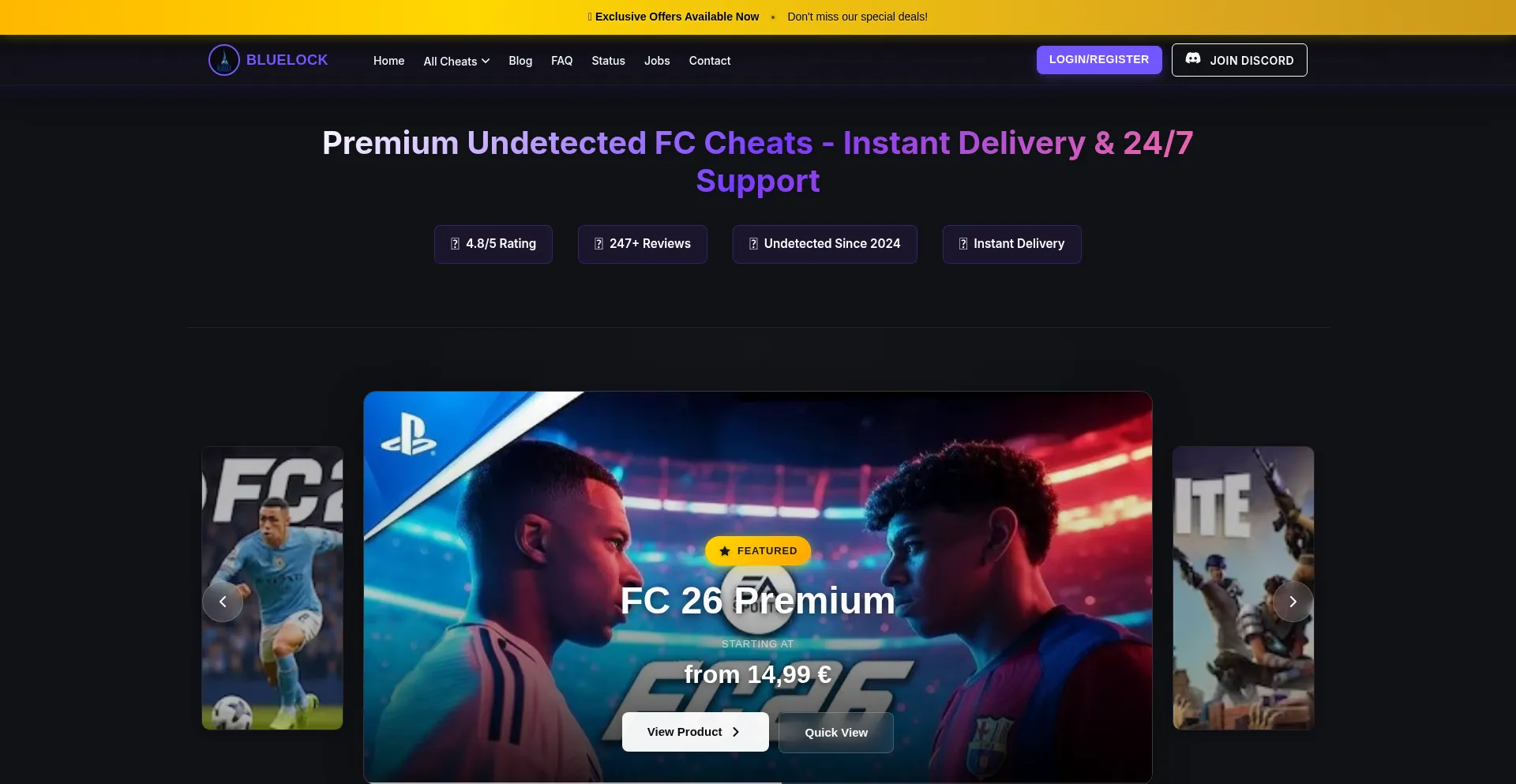Click arrow chevron on View Product
This screenshot has width=1516, height=784.
(736, 732)
